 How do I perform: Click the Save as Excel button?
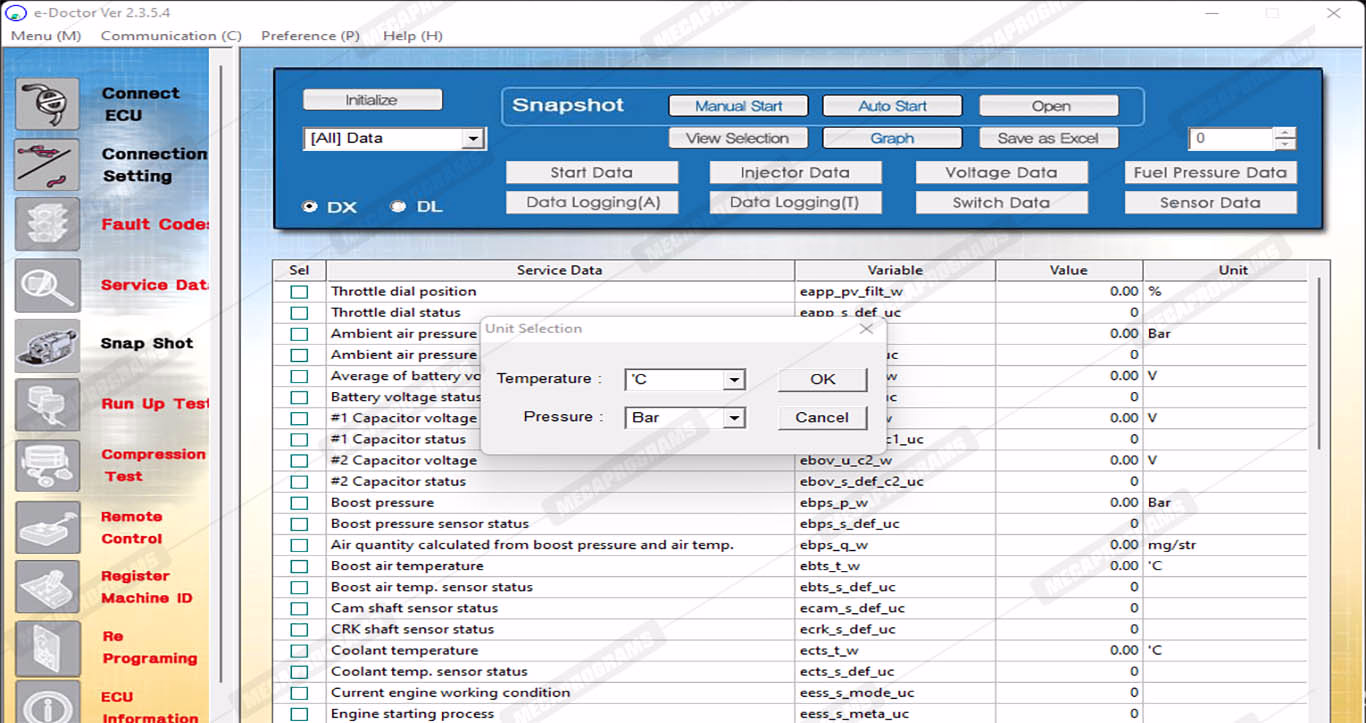coord(1047,139)
